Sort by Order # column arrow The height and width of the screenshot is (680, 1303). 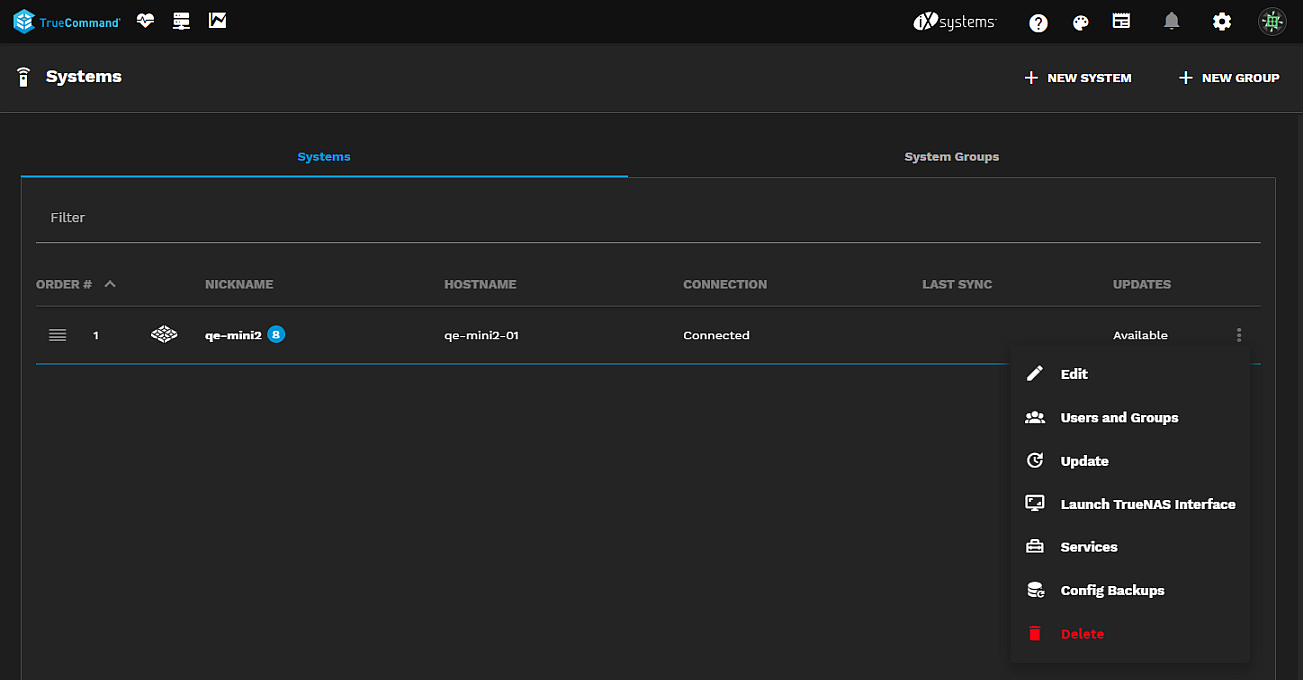[110, 284]
